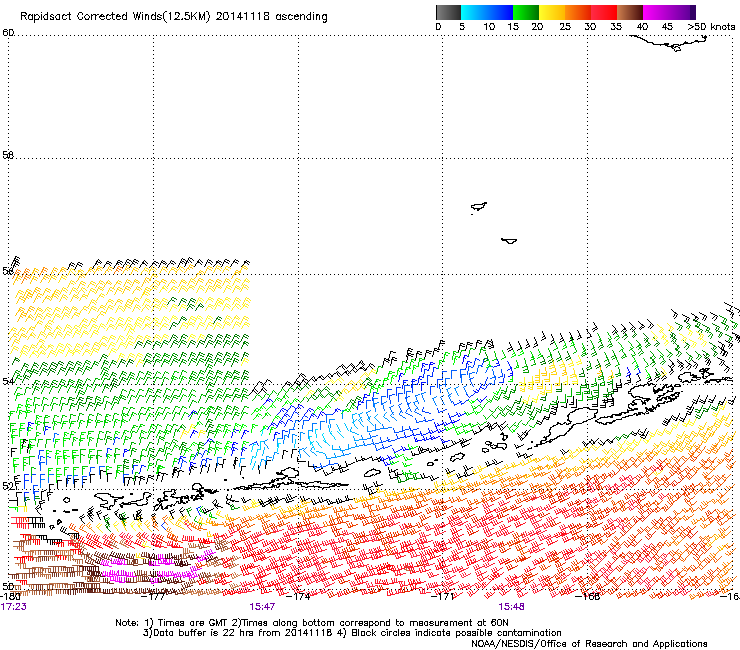Click the coastline outline at the top right
Viewport: 740px width, 650px height.
tap(668, 43)
